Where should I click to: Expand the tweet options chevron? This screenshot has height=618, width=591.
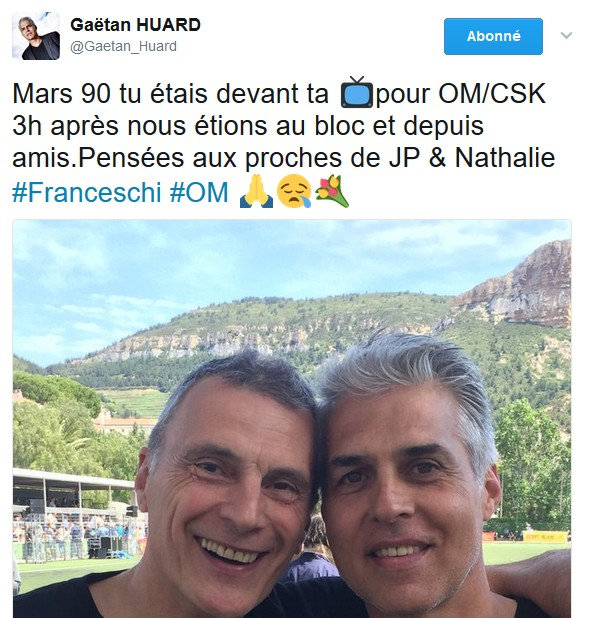coord(567,35)
